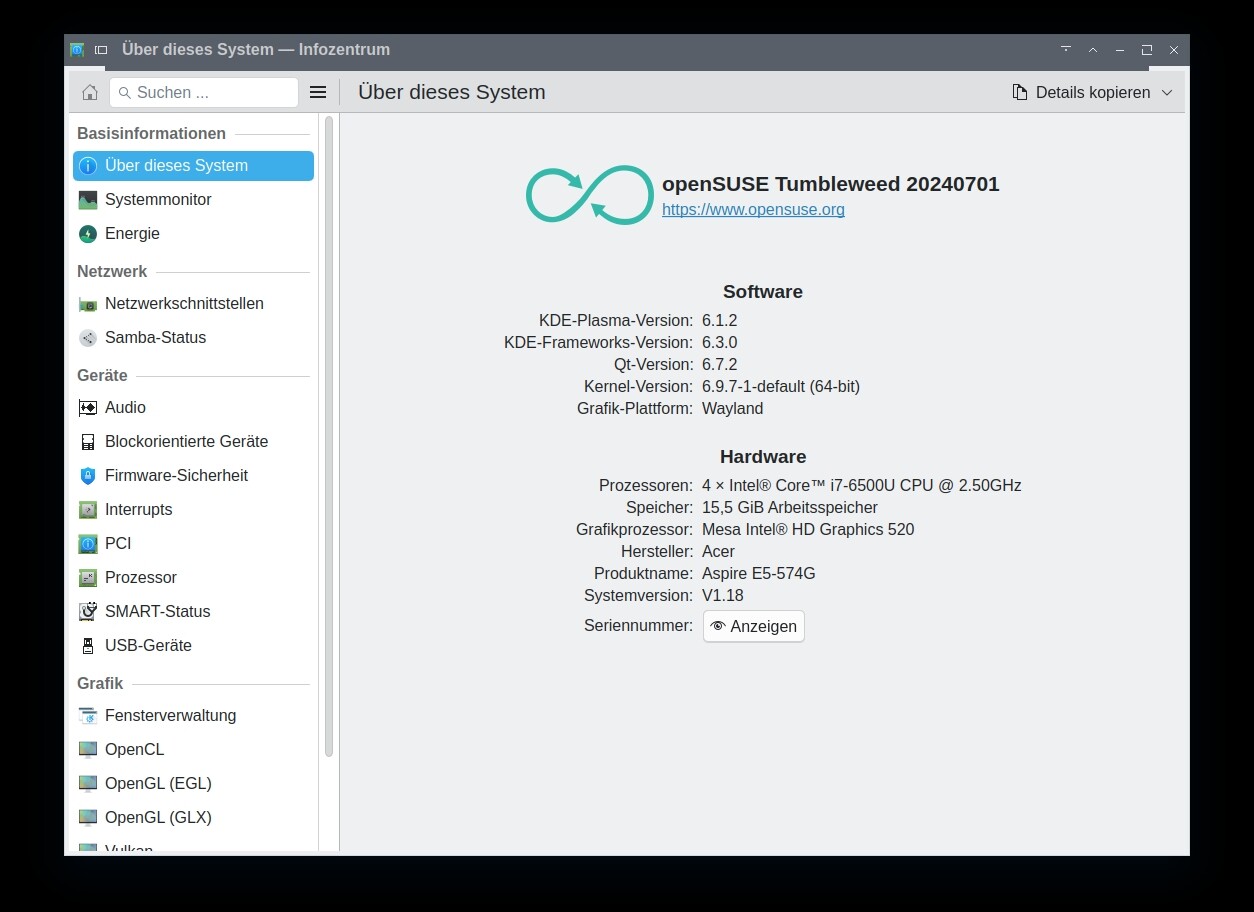Open the keep-below titlebar dropdown arrow
Screen dimensions: 1254x912
click(x=1066, y=50)
